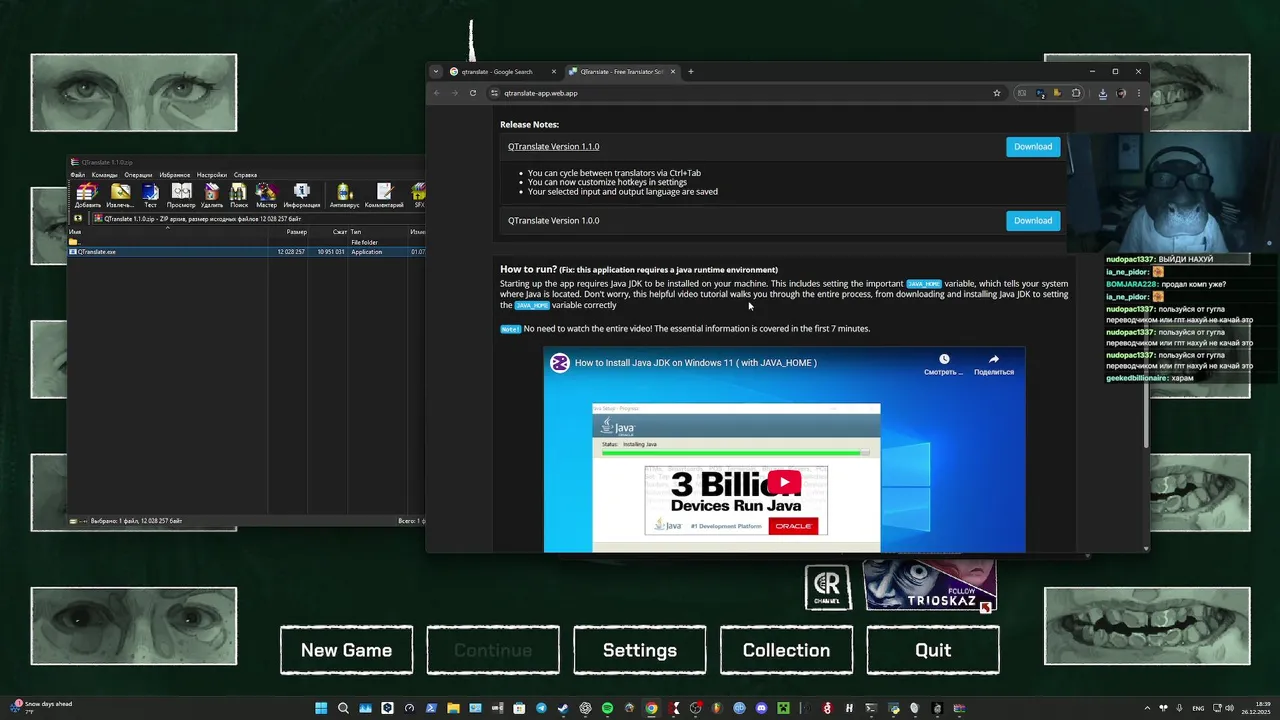Show hidden tray icons chevron
The width and height of the screenshot is (1280, 720).
coord(1147,708)
